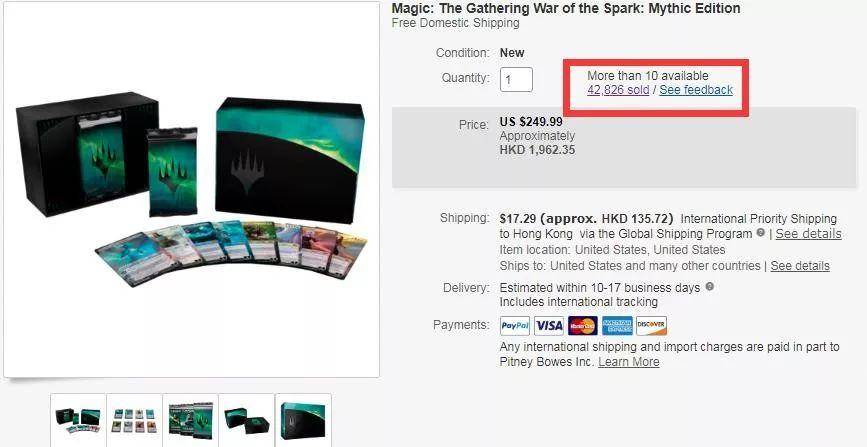Open the 42,826 sold link
The image size is (867, 447).
[x=618, y=90]
